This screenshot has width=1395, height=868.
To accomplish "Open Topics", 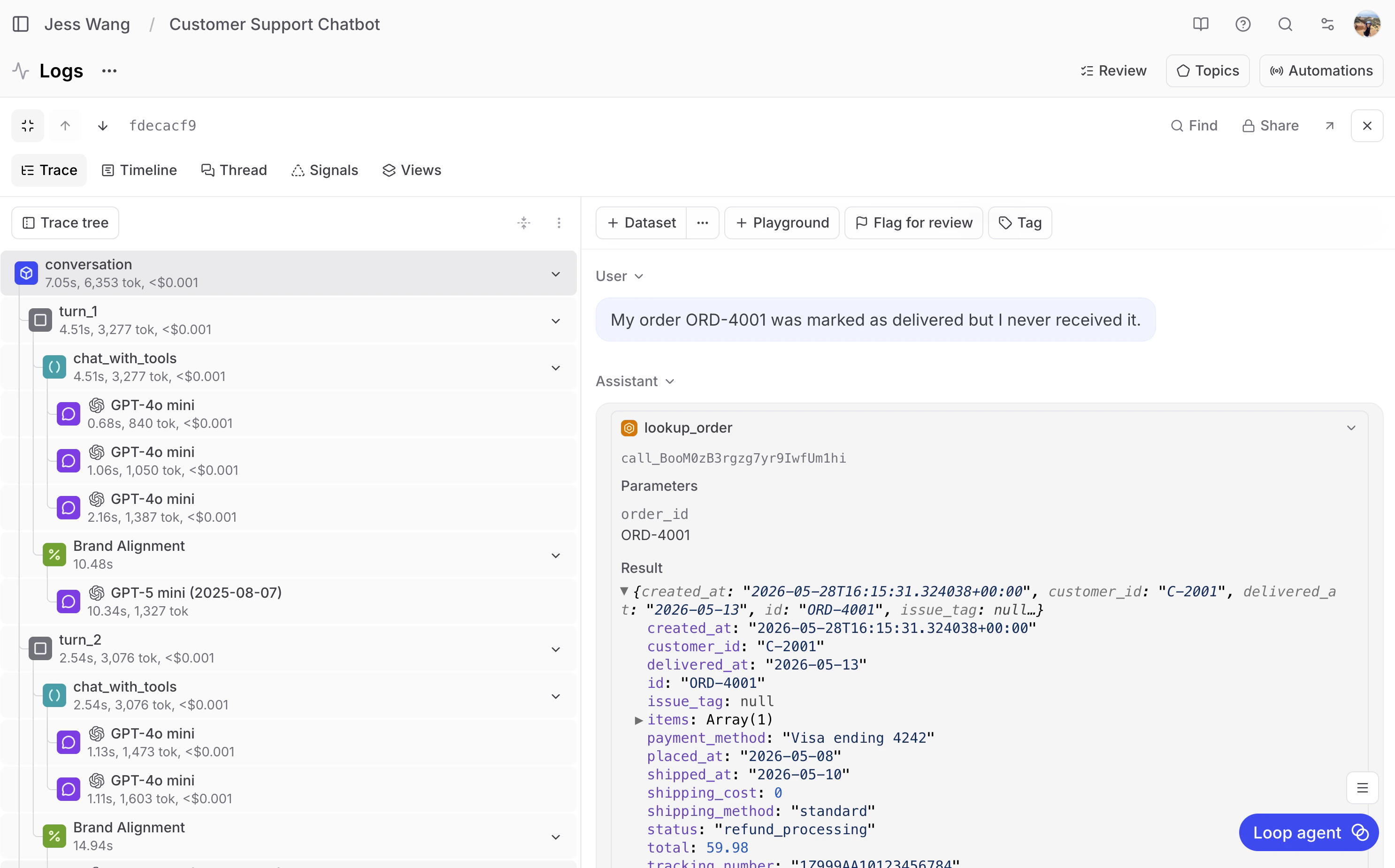I will (1208, 70).
